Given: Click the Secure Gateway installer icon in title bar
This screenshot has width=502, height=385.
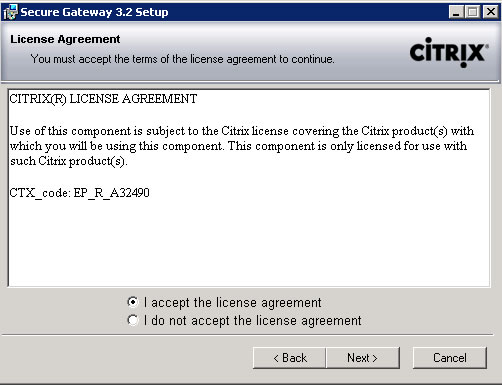Looking at the screenshot, I should pyautogui.click(x=10, y=12).
